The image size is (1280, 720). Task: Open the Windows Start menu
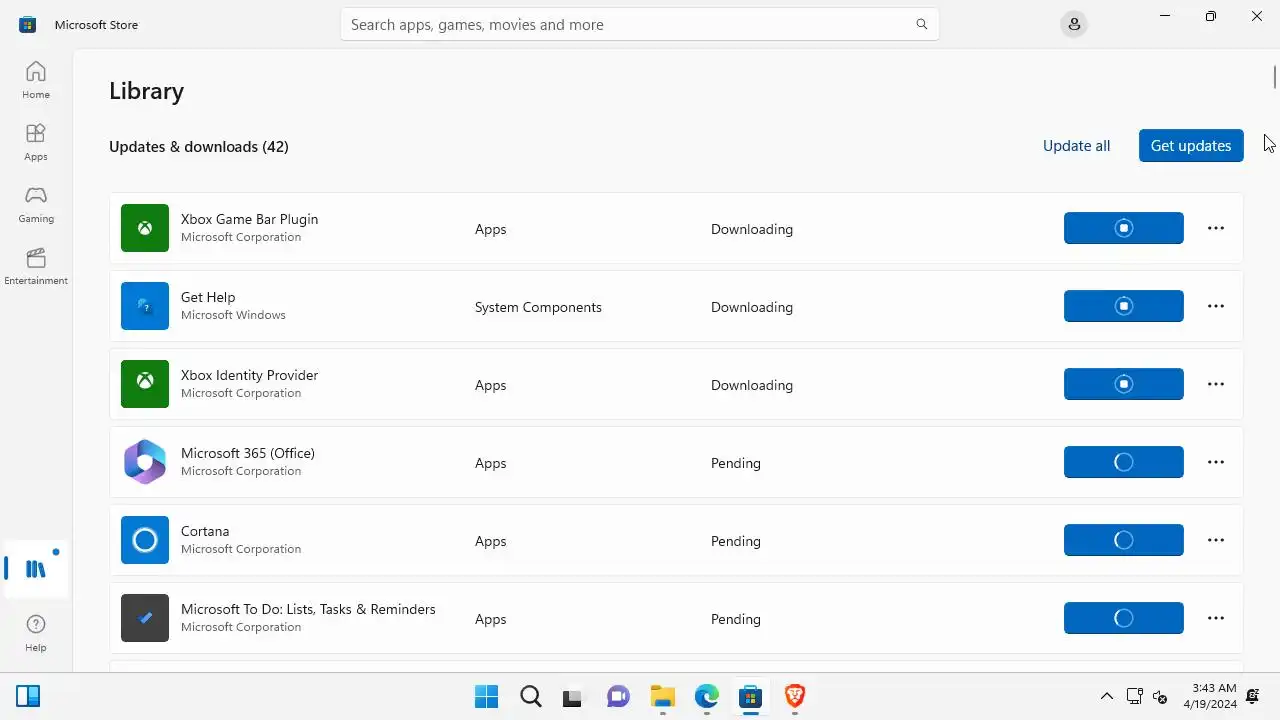coord(487,696)
